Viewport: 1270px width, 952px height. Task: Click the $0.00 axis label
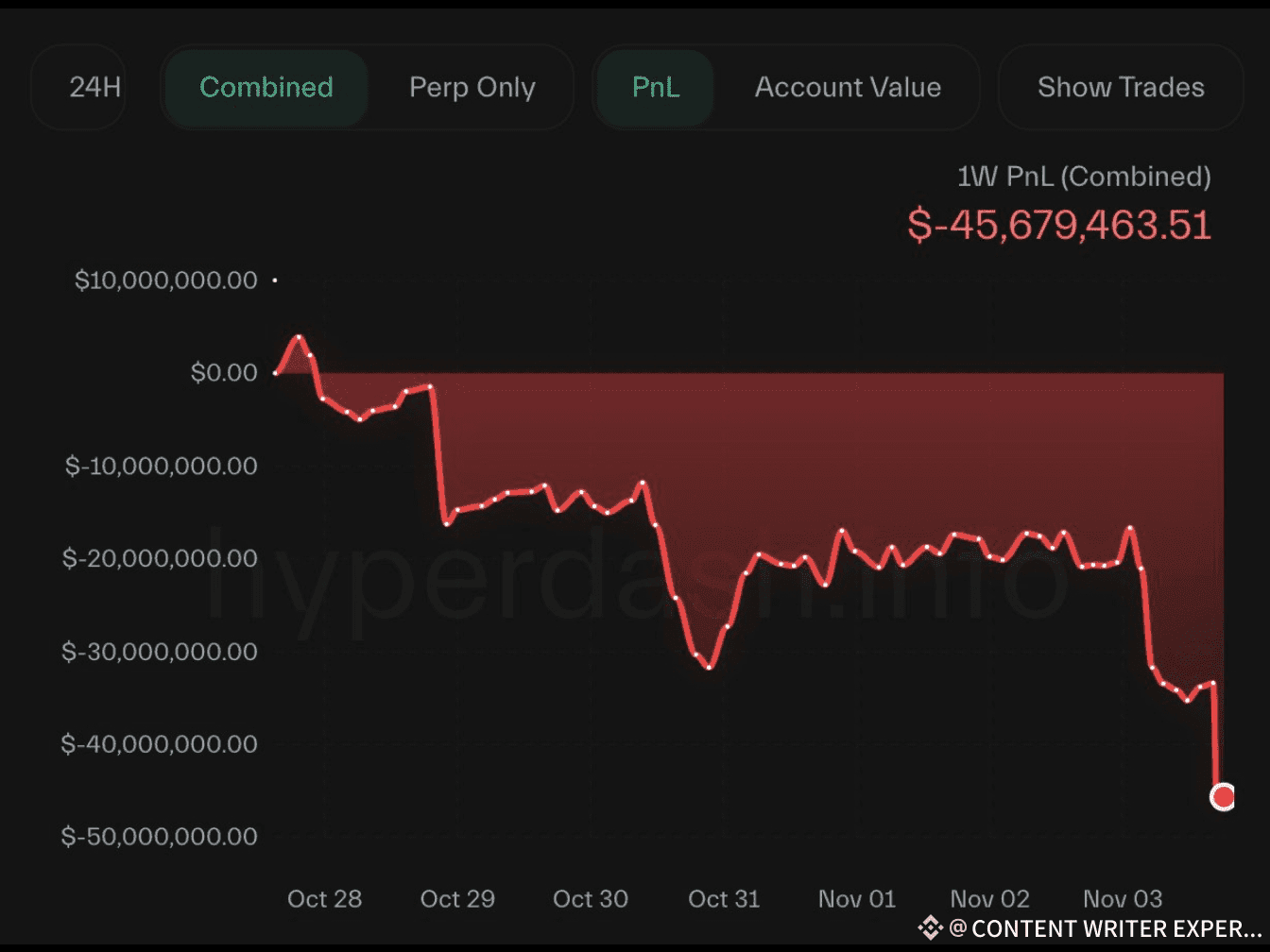tap(224, 372)
